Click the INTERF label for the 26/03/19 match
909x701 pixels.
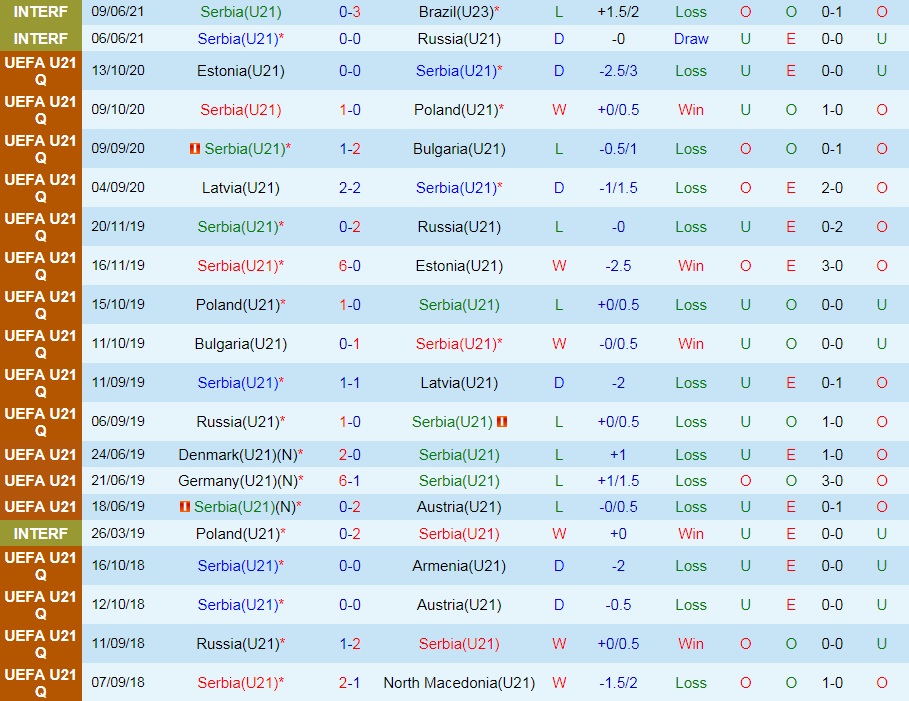[x=40, y=534]
